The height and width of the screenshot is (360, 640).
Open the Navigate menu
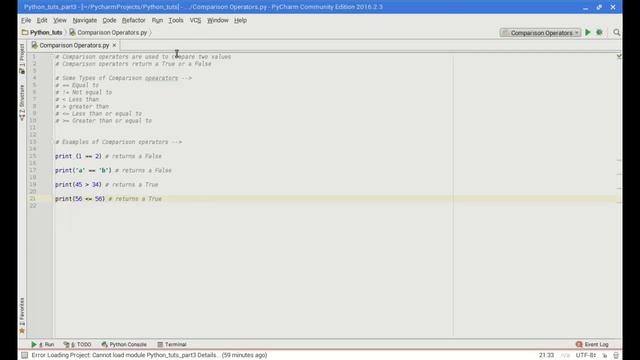click(x=84, y=20)
